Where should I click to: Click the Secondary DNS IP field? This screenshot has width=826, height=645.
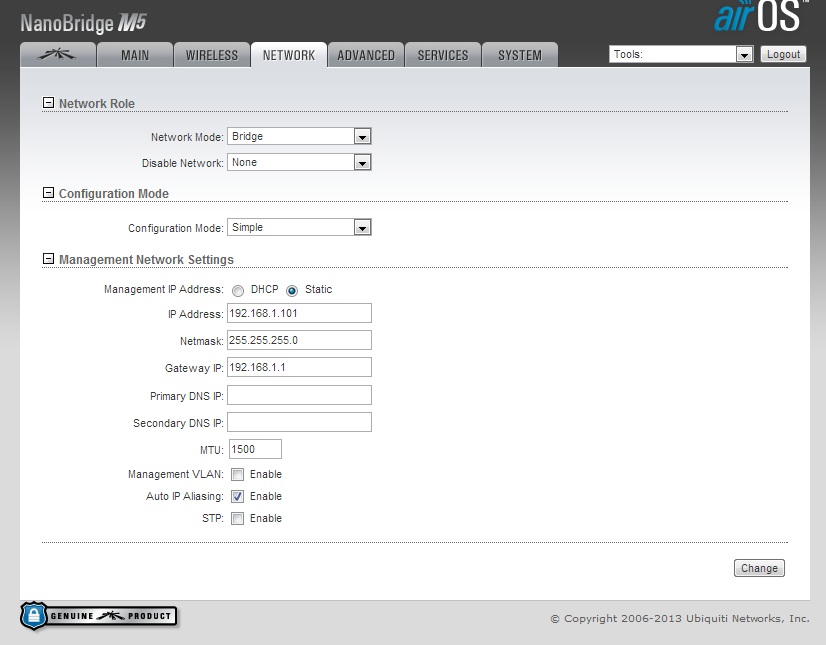(299, 422)
